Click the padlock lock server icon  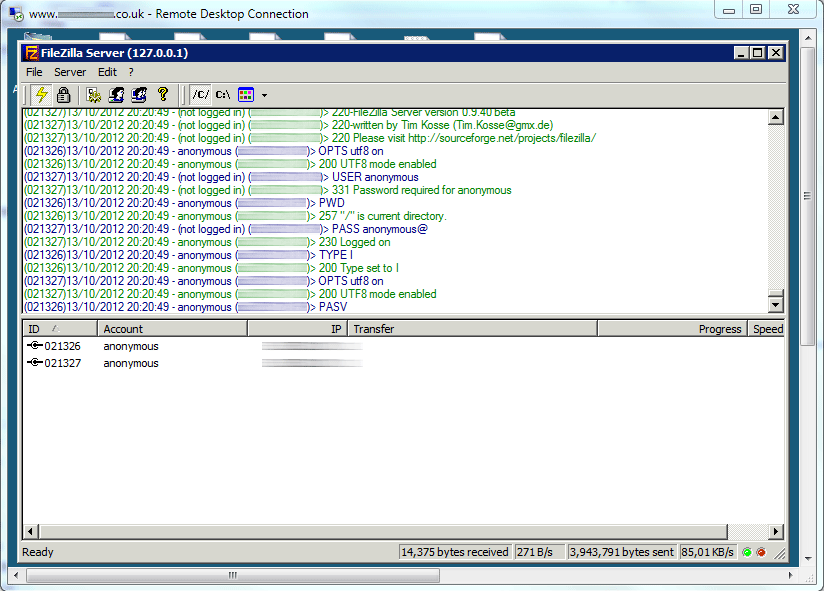tap(64, 95)
